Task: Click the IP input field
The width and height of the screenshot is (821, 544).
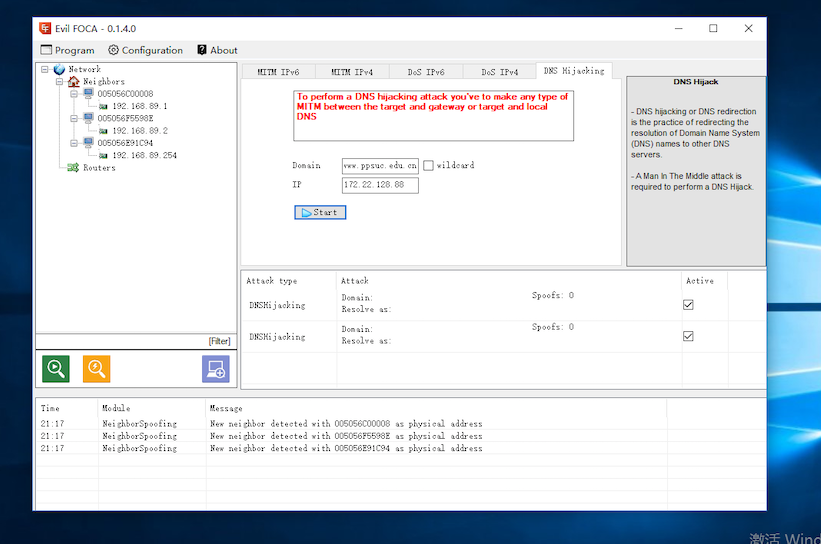Action: (x=380, y=185)
